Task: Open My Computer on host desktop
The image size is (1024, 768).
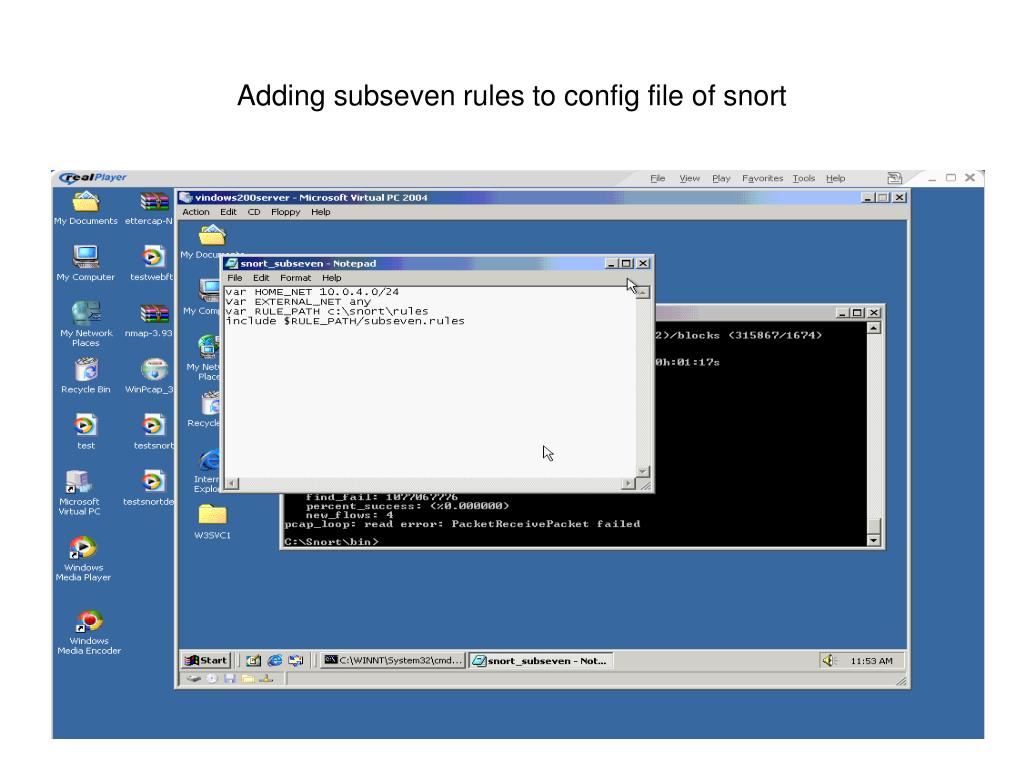Action: point(86,257)
